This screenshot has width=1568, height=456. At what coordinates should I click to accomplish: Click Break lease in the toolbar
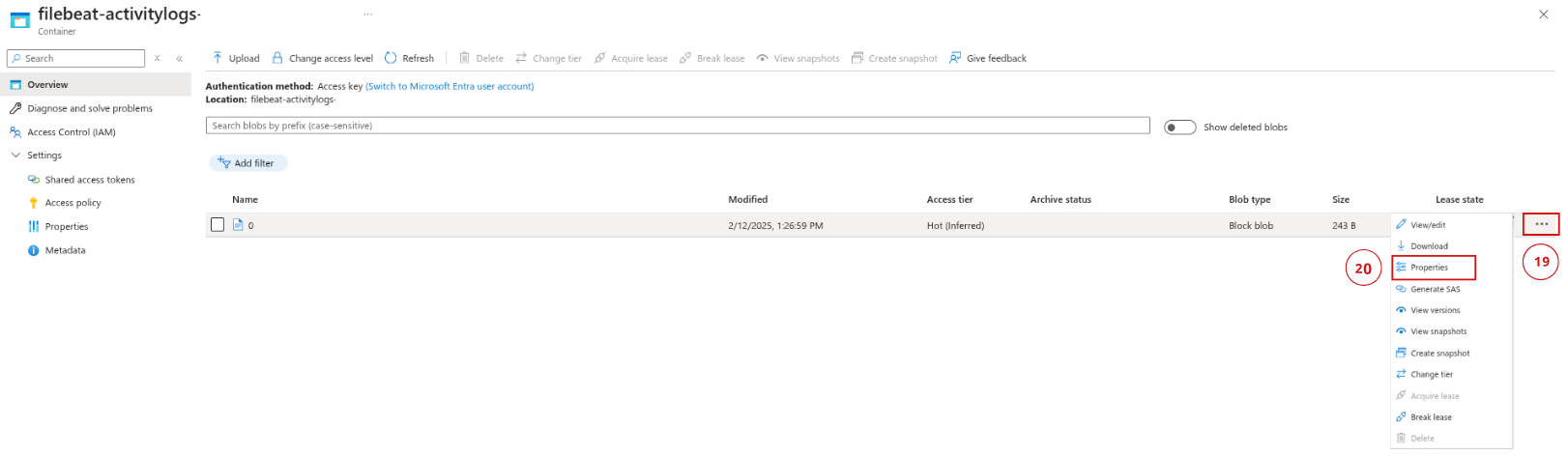coord(712,58)
